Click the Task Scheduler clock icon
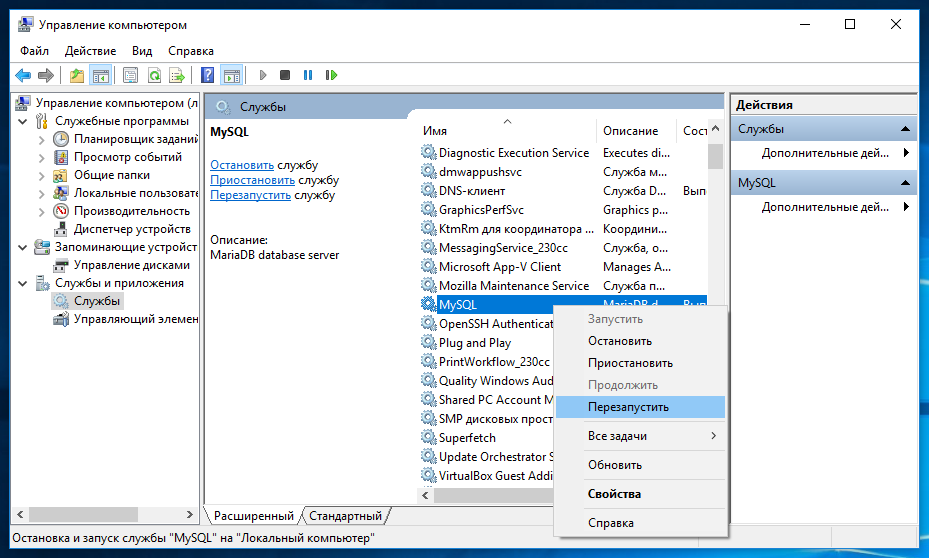 pyautogui.click(x=60, y=139)
